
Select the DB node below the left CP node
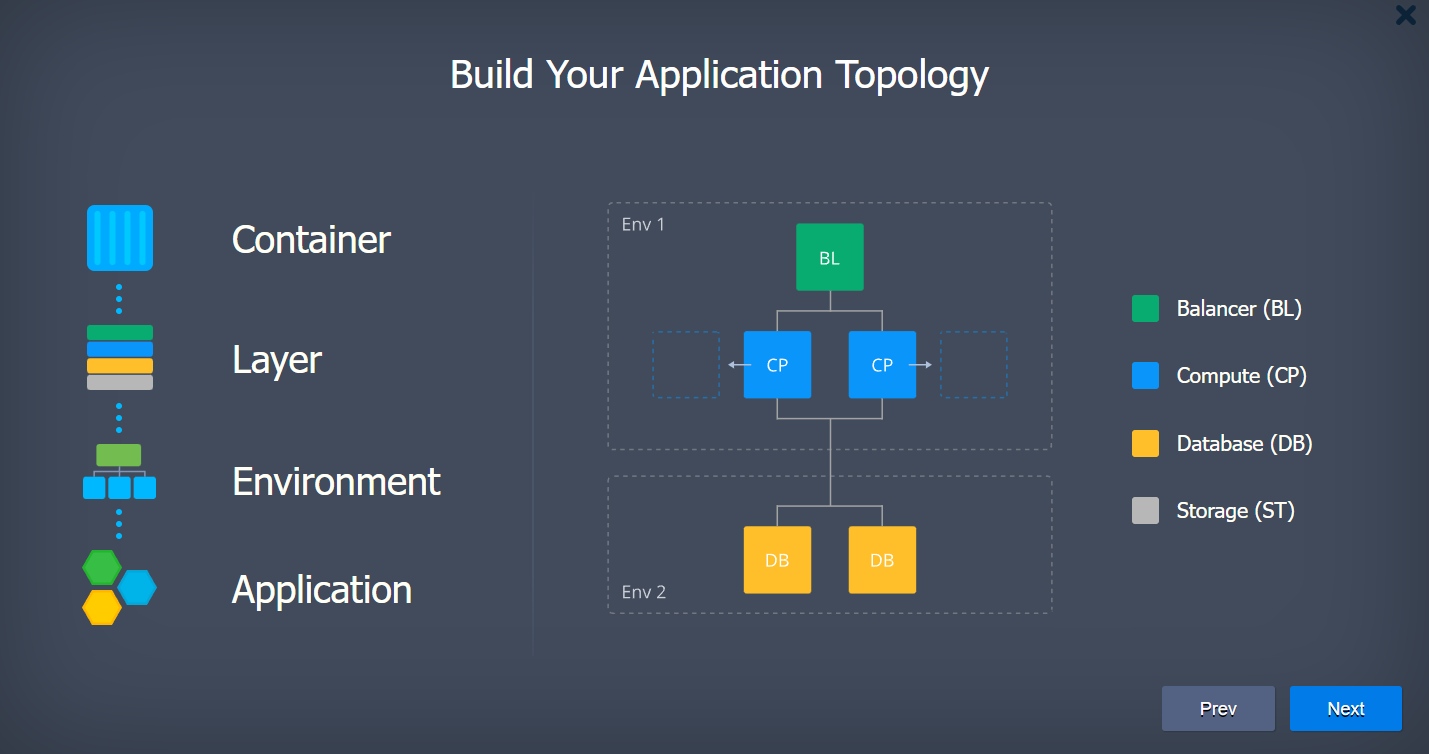[777, 560]
